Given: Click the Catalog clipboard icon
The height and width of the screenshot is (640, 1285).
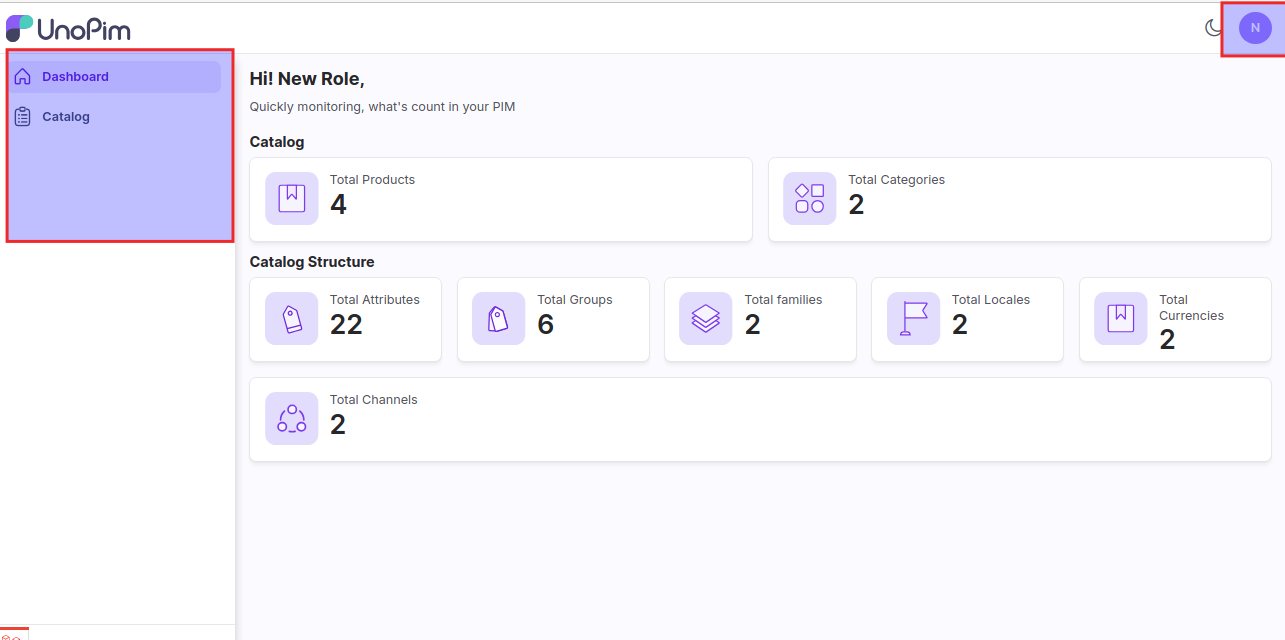Looking at the screenshot, I should 23,117.
